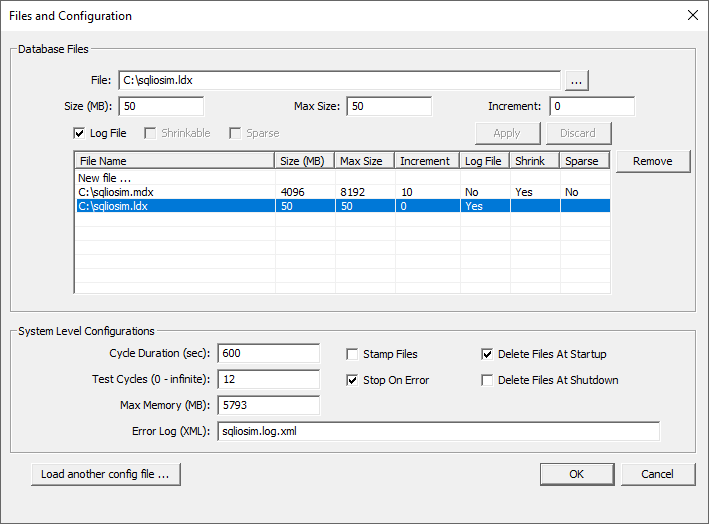Click the Cancel button
This screenshot has height=524, width=709.
pyautogui.click(x=658, y=474)
